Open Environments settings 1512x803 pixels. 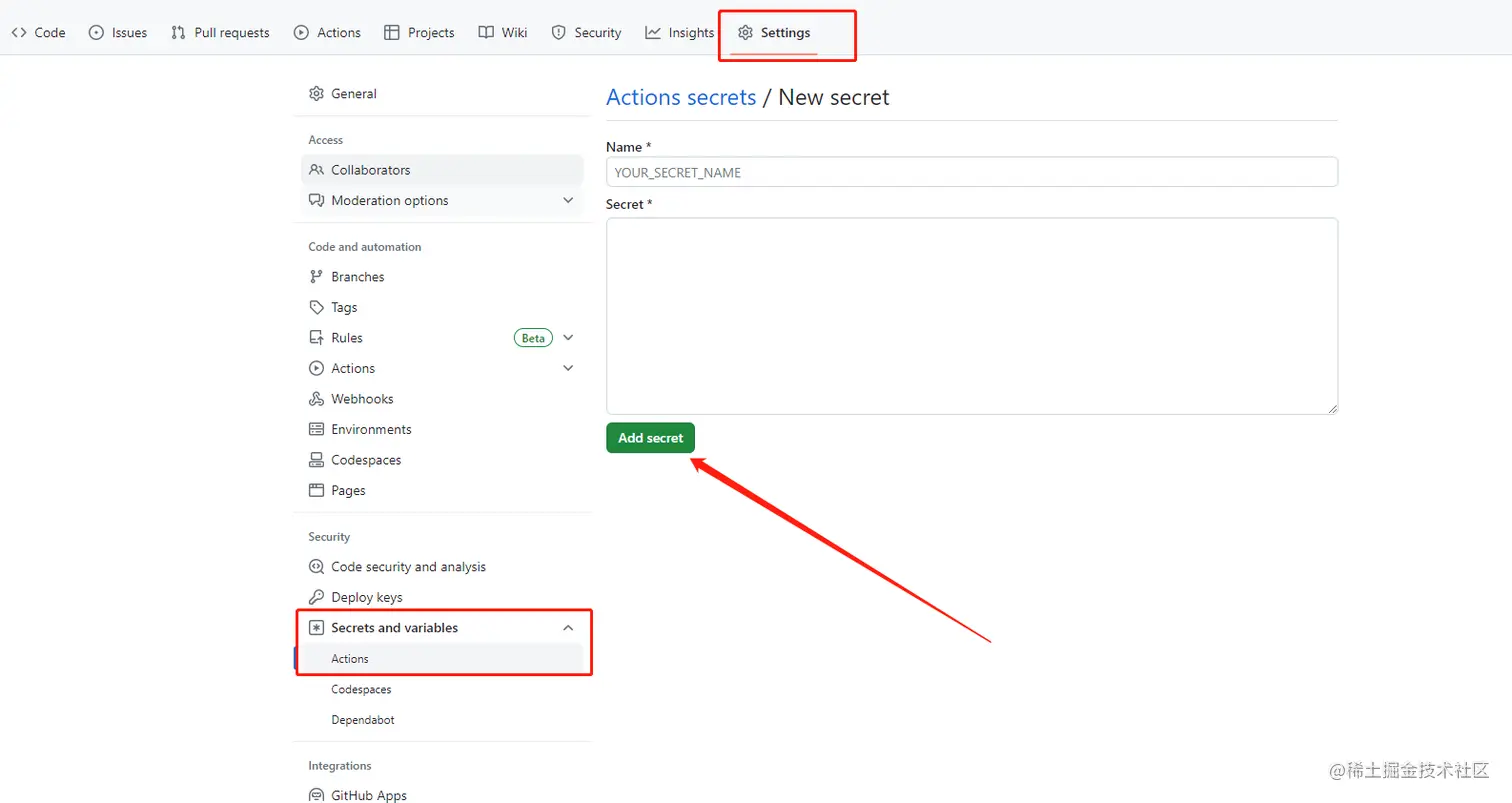tap(442, 429)
